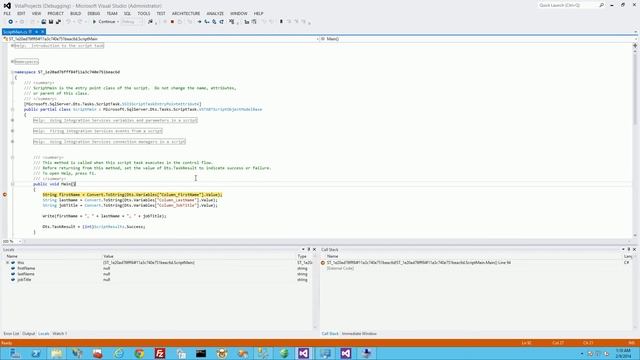Click the Continue debugging button
The width and height of the screenshot is (640, 360).
tap(104, 22)
